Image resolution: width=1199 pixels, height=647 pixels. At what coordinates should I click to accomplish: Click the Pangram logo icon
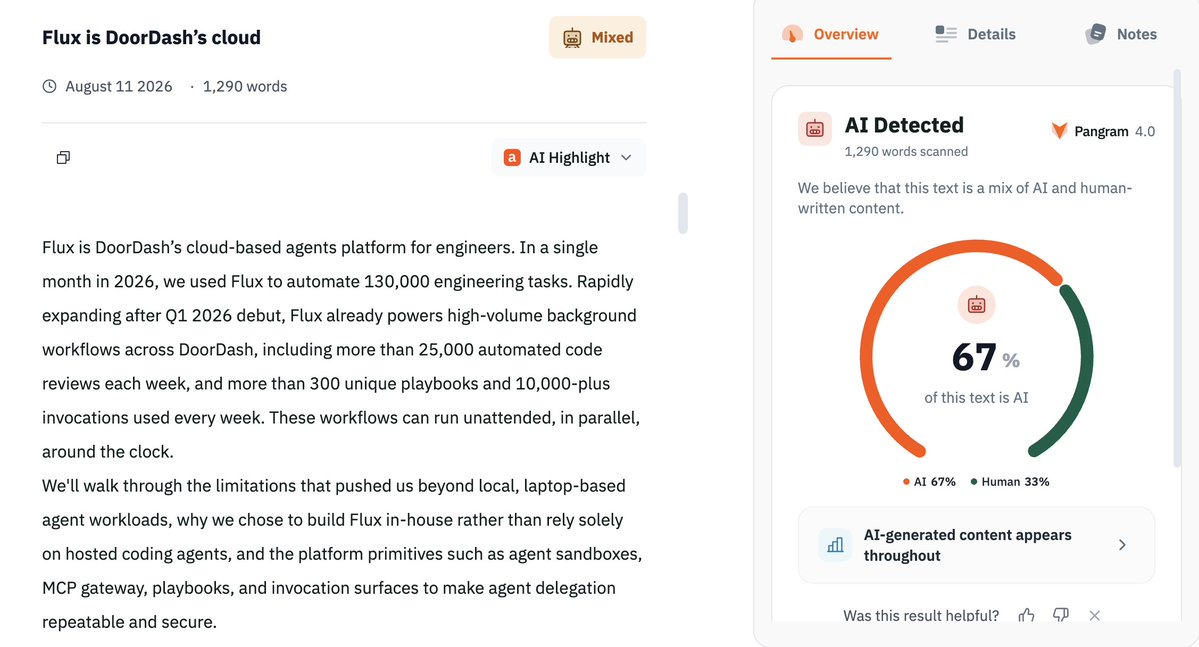1059,131
